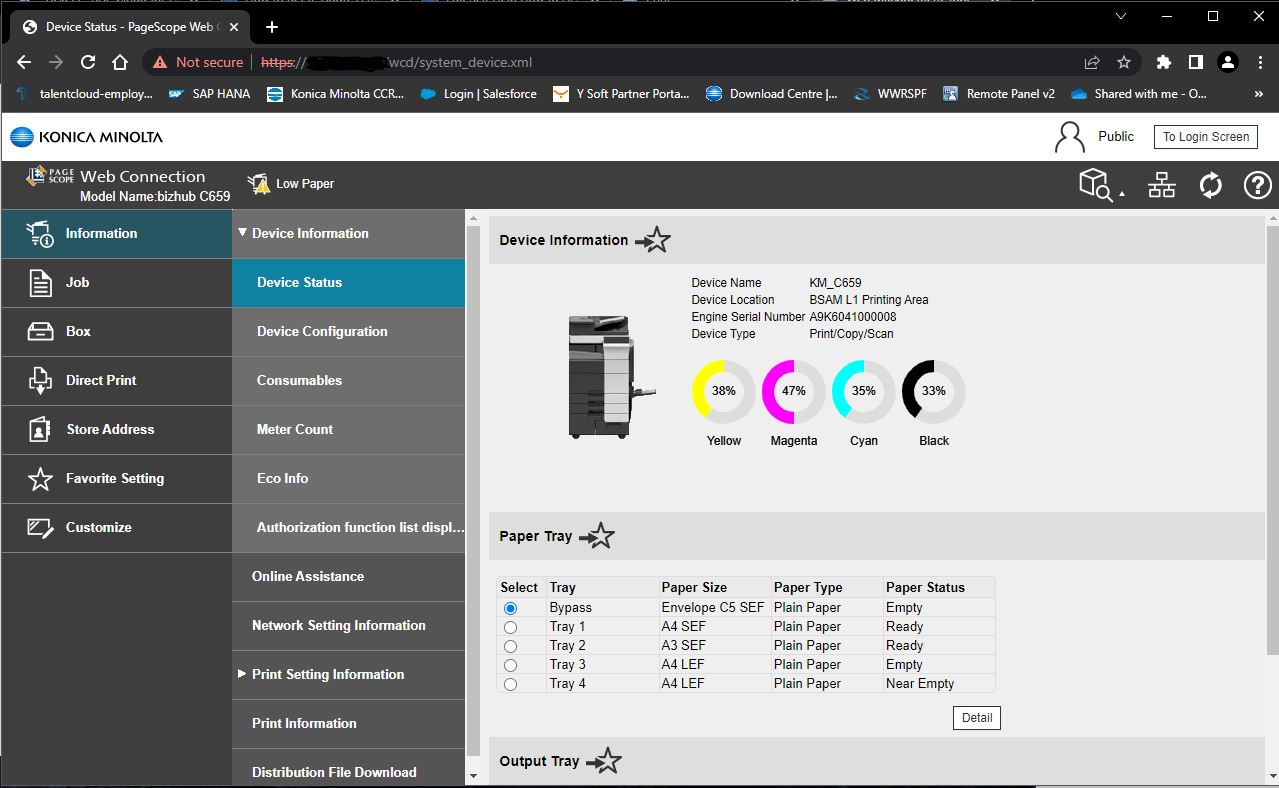Click the network sitemap icon in header
Image resolution: width=1279 pixels, height=788 pixels.
[1161, 185]
